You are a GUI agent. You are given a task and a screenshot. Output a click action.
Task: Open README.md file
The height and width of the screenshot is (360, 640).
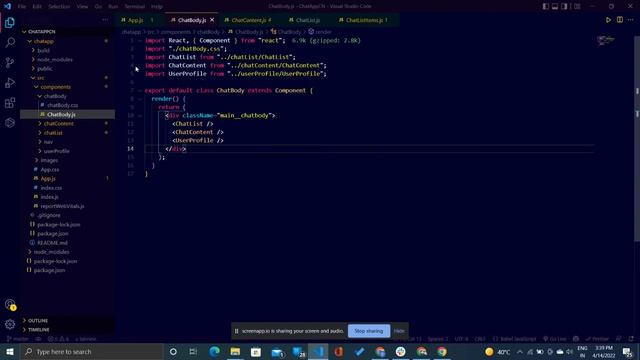[x=52, y=243]
